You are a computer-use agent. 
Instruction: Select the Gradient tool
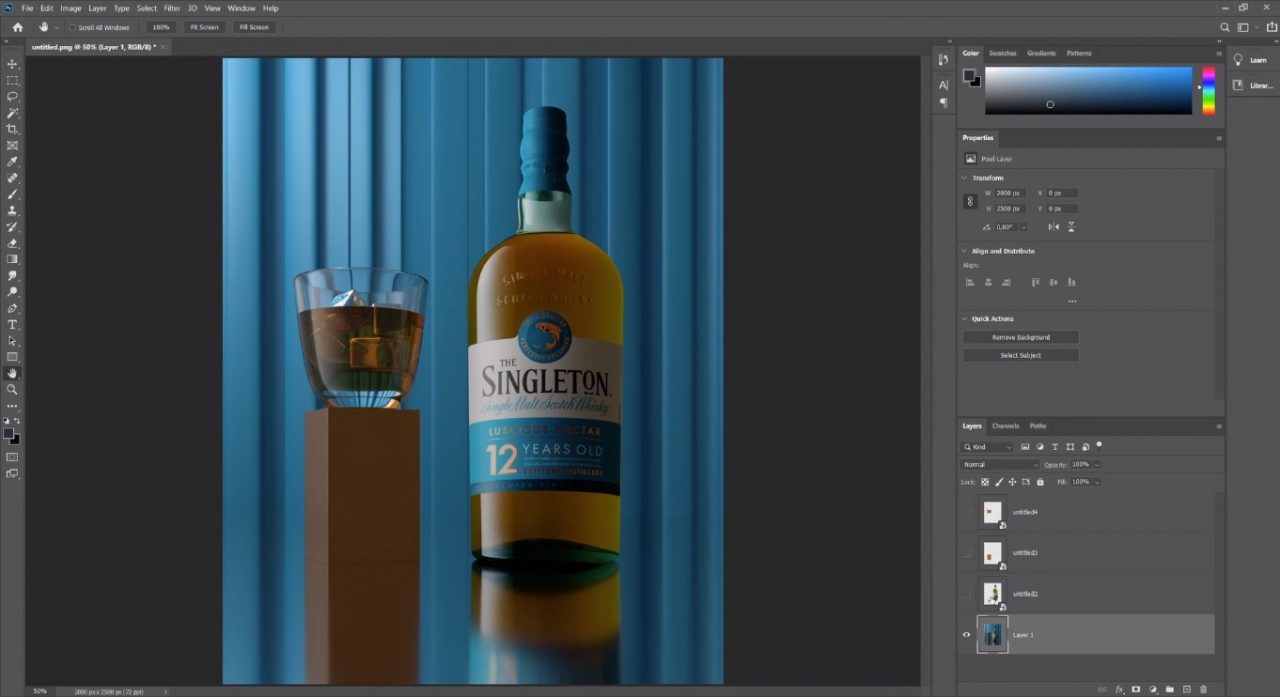(x=12, y=259)
